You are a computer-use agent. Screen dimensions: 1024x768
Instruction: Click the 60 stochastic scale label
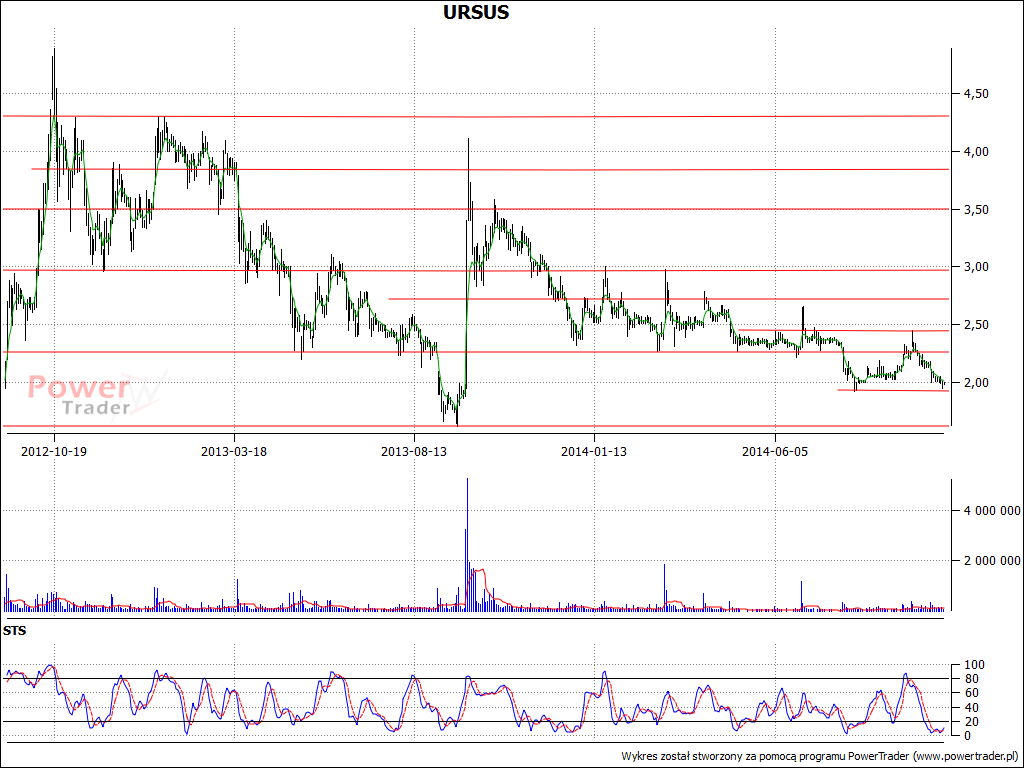click(x=970, y=693)
